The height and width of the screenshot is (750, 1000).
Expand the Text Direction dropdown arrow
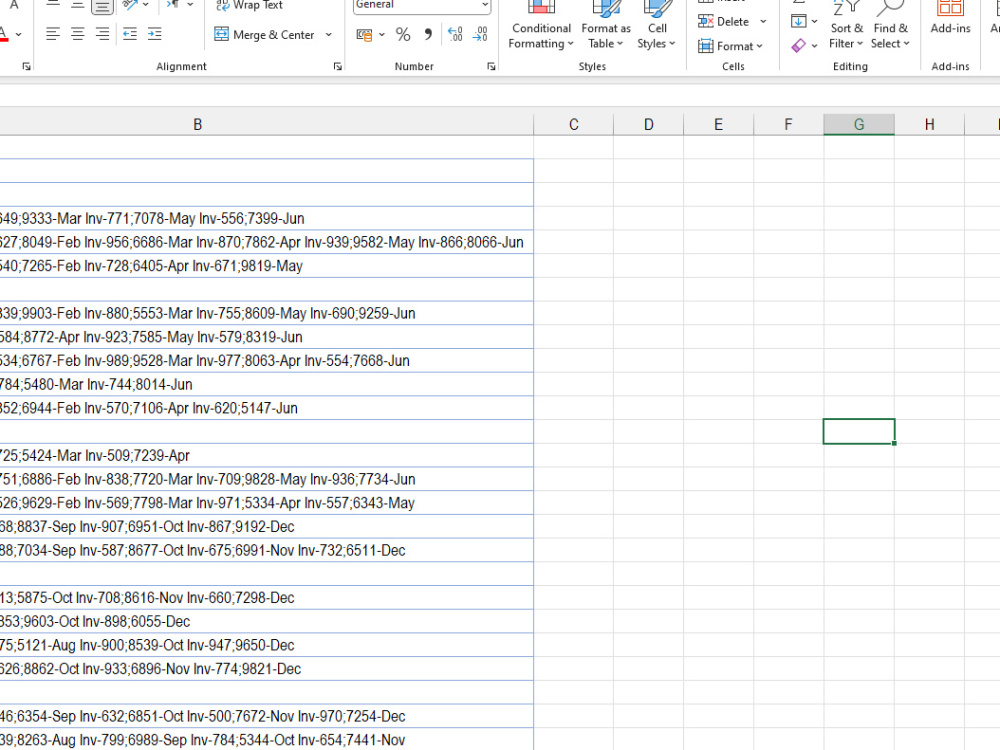tap(190, 5)
